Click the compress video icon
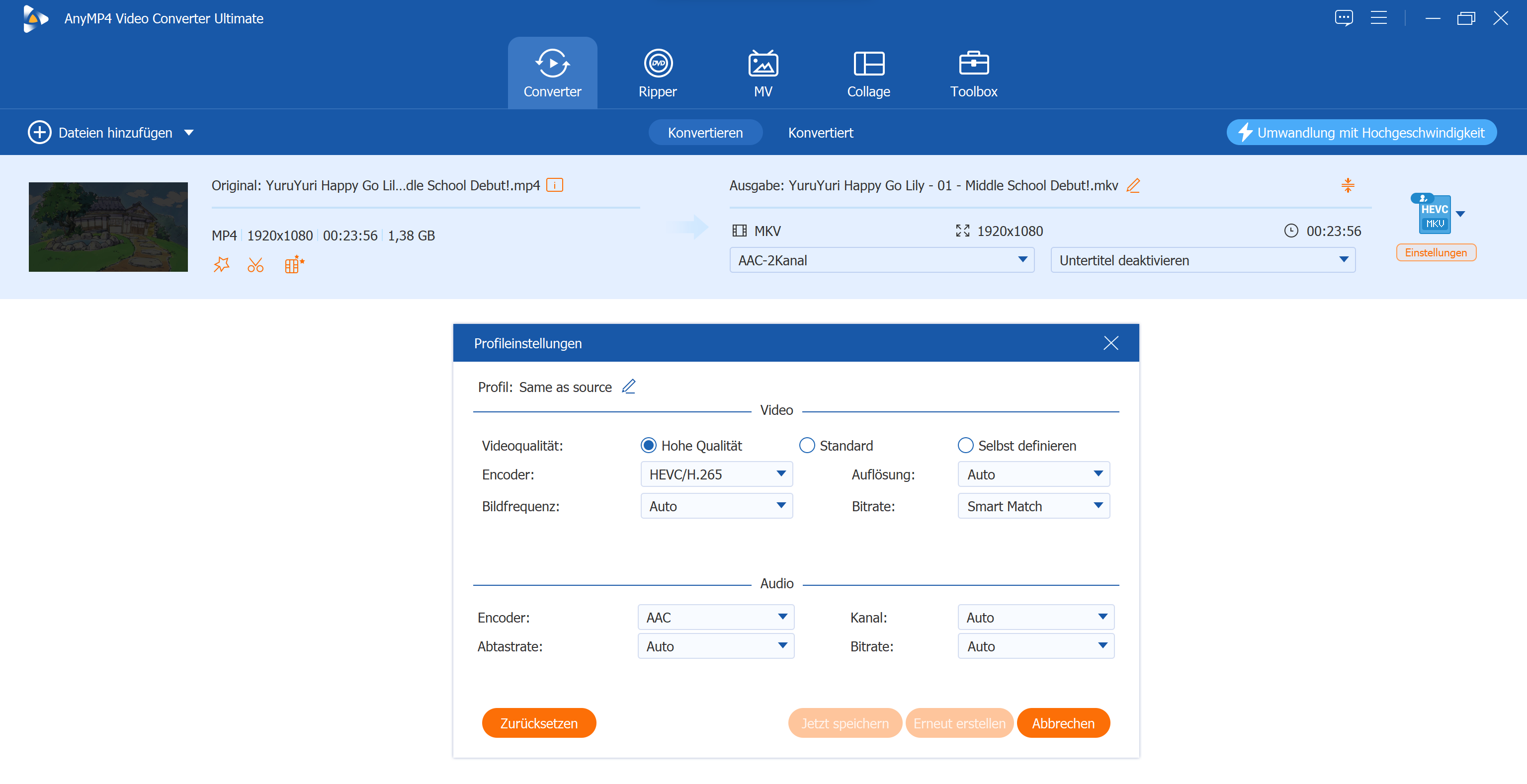Viewport: 1527px width, 784px height. coord(1348,185)
